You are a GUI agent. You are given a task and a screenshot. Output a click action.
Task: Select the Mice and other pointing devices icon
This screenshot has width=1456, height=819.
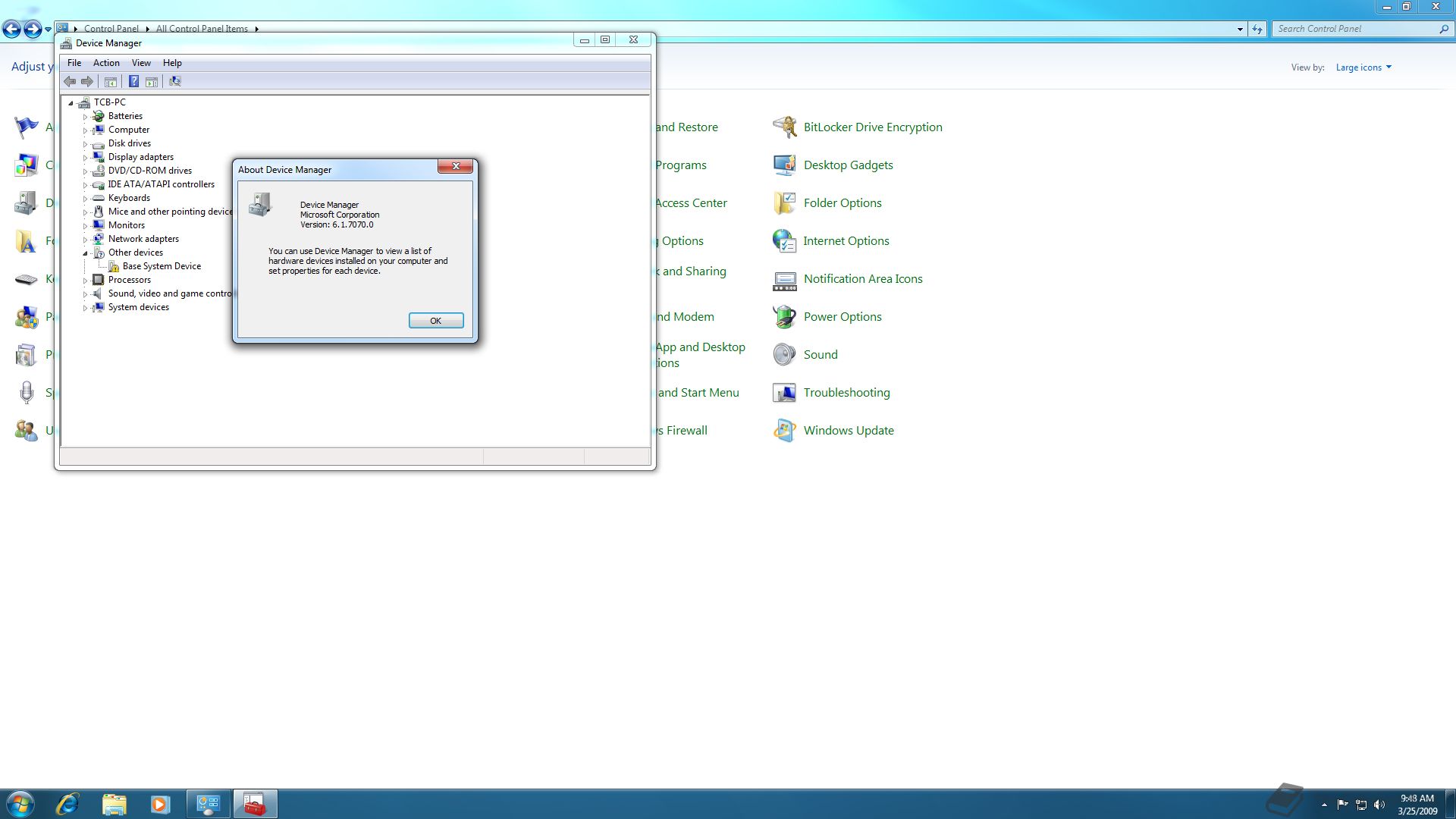point(99,212)
